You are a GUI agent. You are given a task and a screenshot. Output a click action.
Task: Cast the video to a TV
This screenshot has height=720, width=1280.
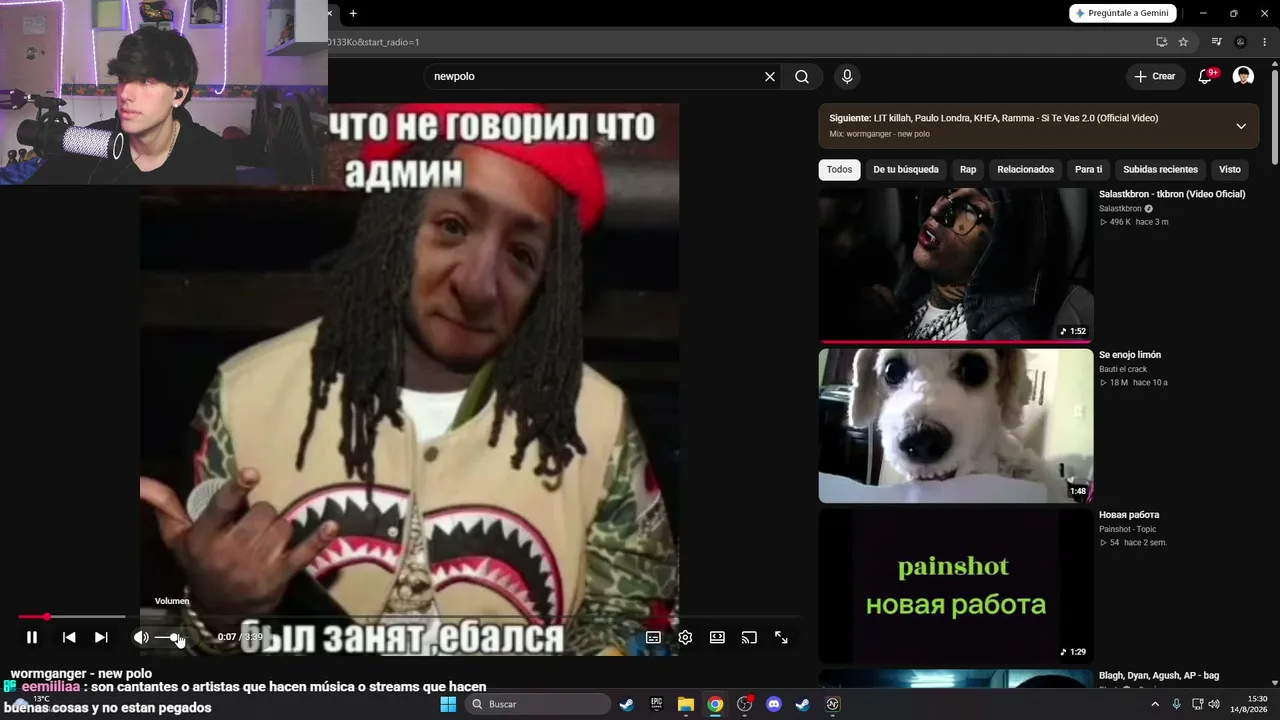pos(749,637)
